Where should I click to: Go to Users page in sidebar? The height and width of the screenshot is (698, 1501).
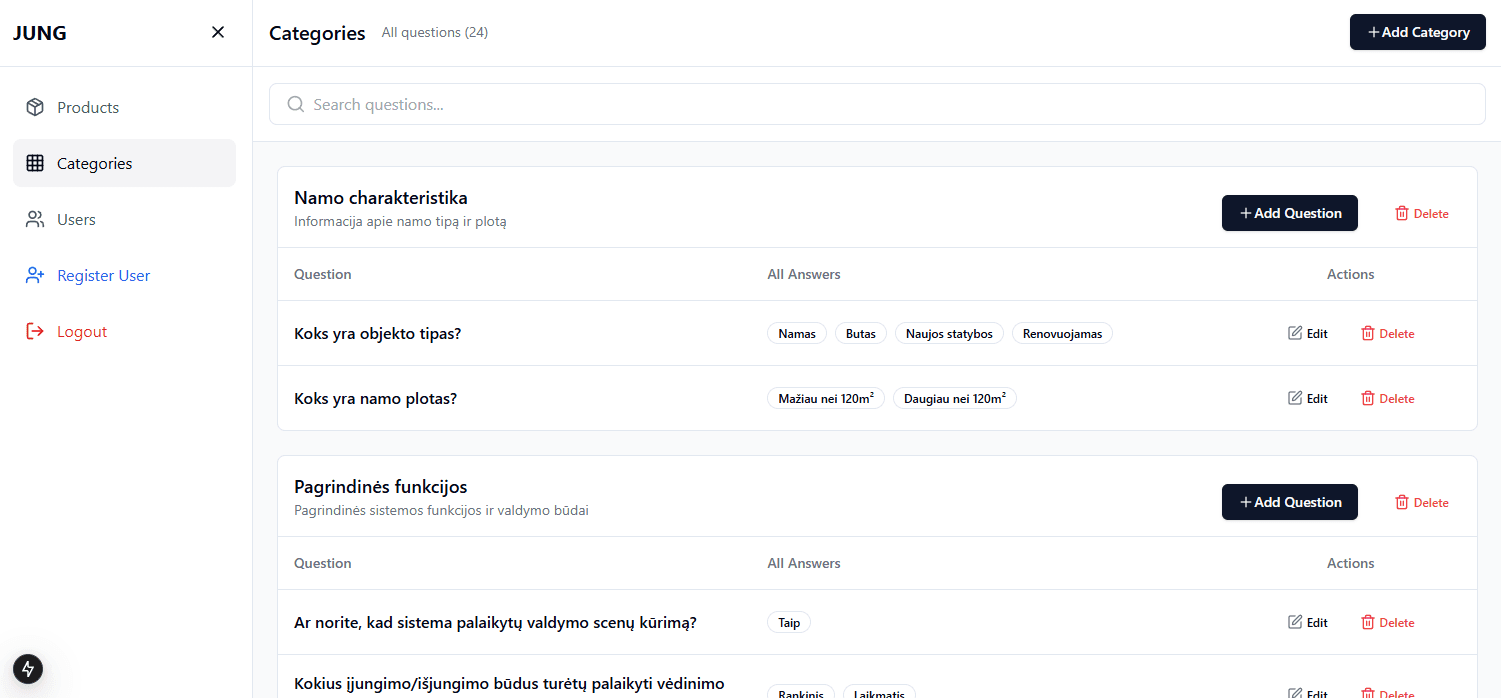[x=124, y=219]
